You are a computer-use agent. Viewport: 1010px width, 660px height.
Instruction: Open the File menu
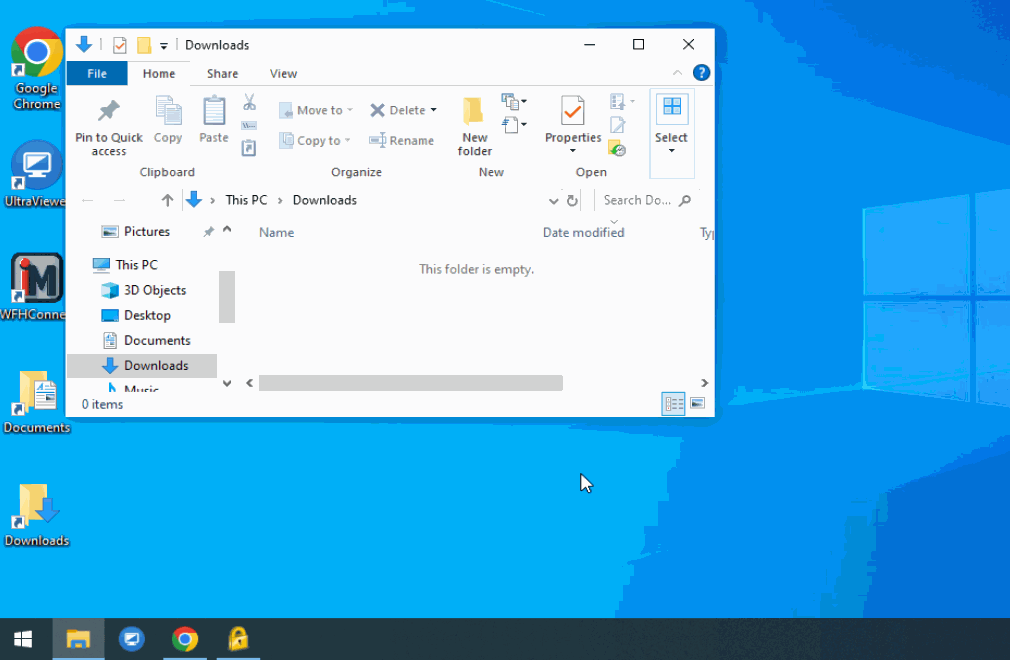click(x=97, y=74)
